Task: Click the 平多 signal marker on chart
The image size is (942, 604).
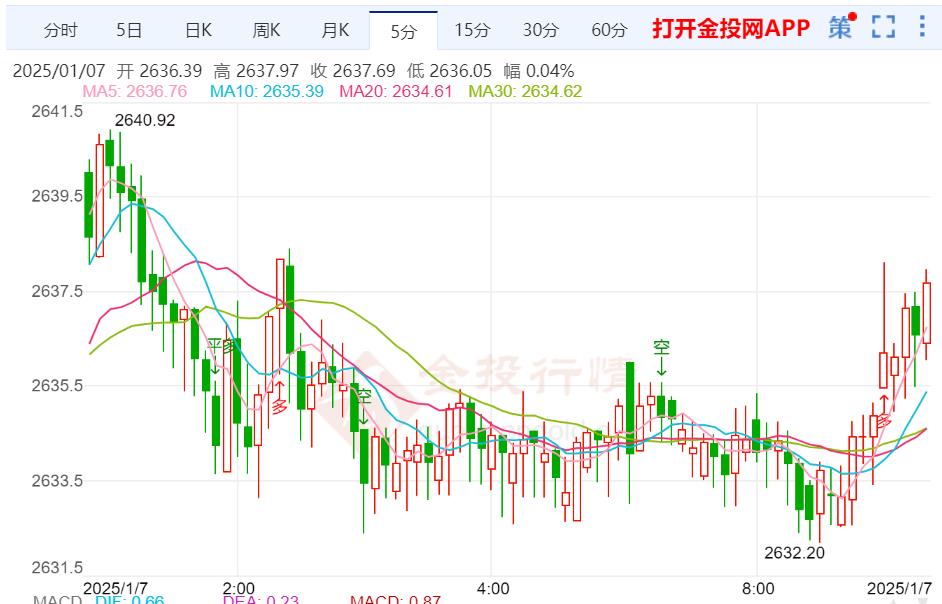Action: pos(220,346)
